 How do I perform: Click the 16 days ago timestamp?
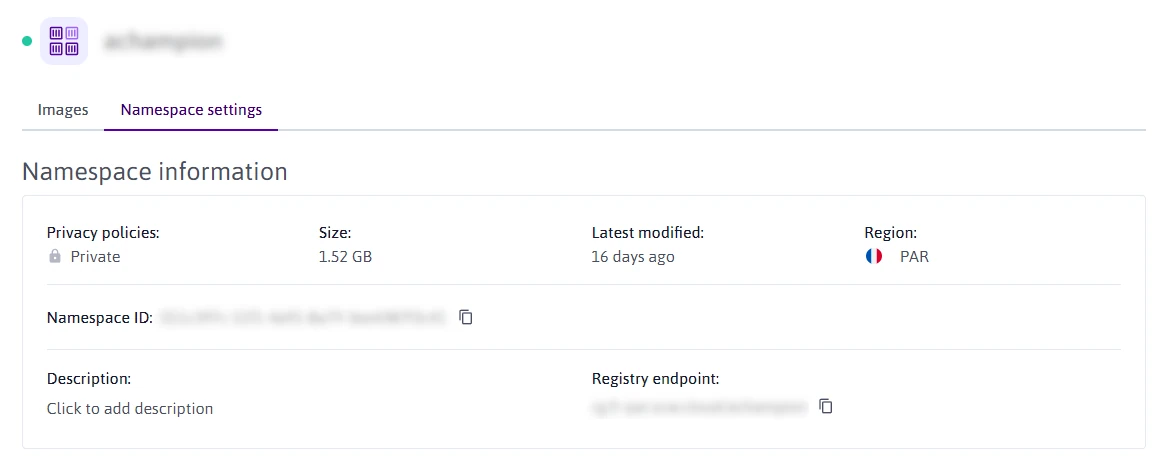click(x=633, y=257)
